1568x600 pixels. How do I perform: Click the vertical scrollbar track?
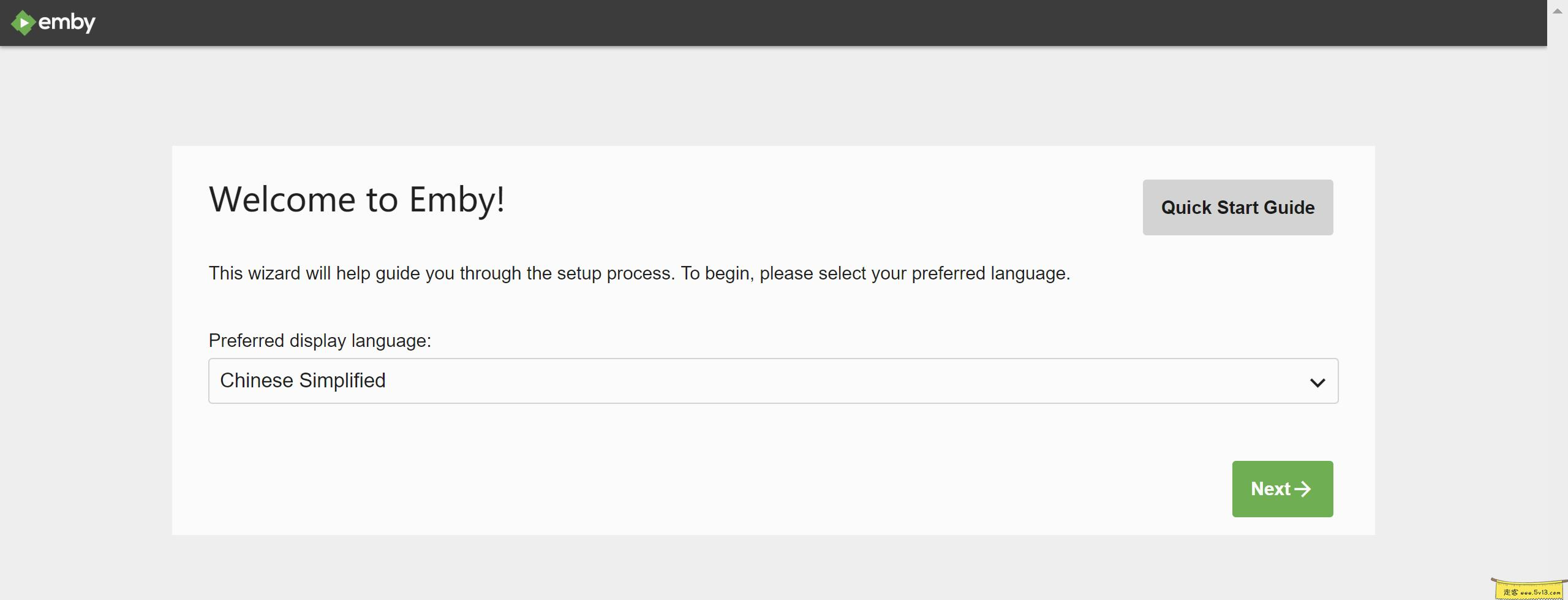tap(1557, 306)
